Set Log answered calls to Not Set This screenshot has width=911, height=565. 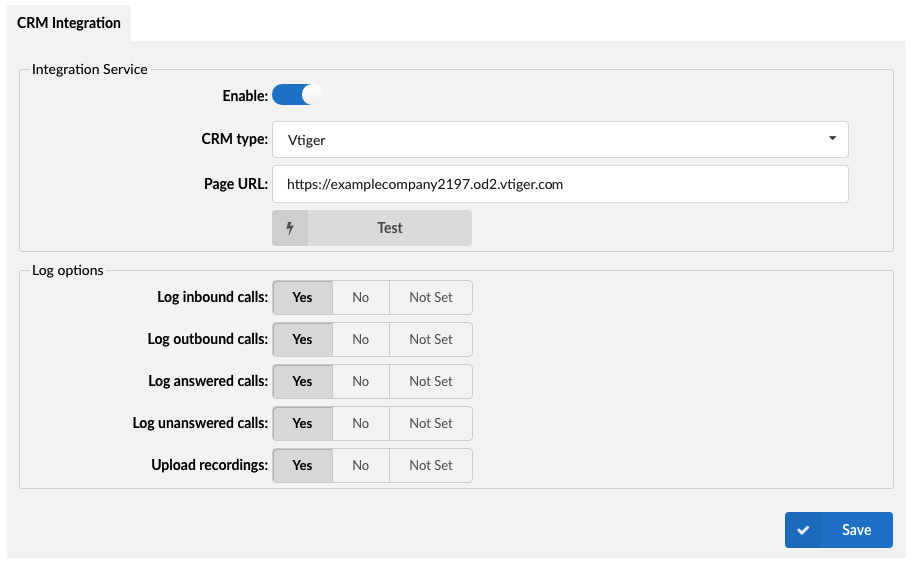(x=431, y=381)
